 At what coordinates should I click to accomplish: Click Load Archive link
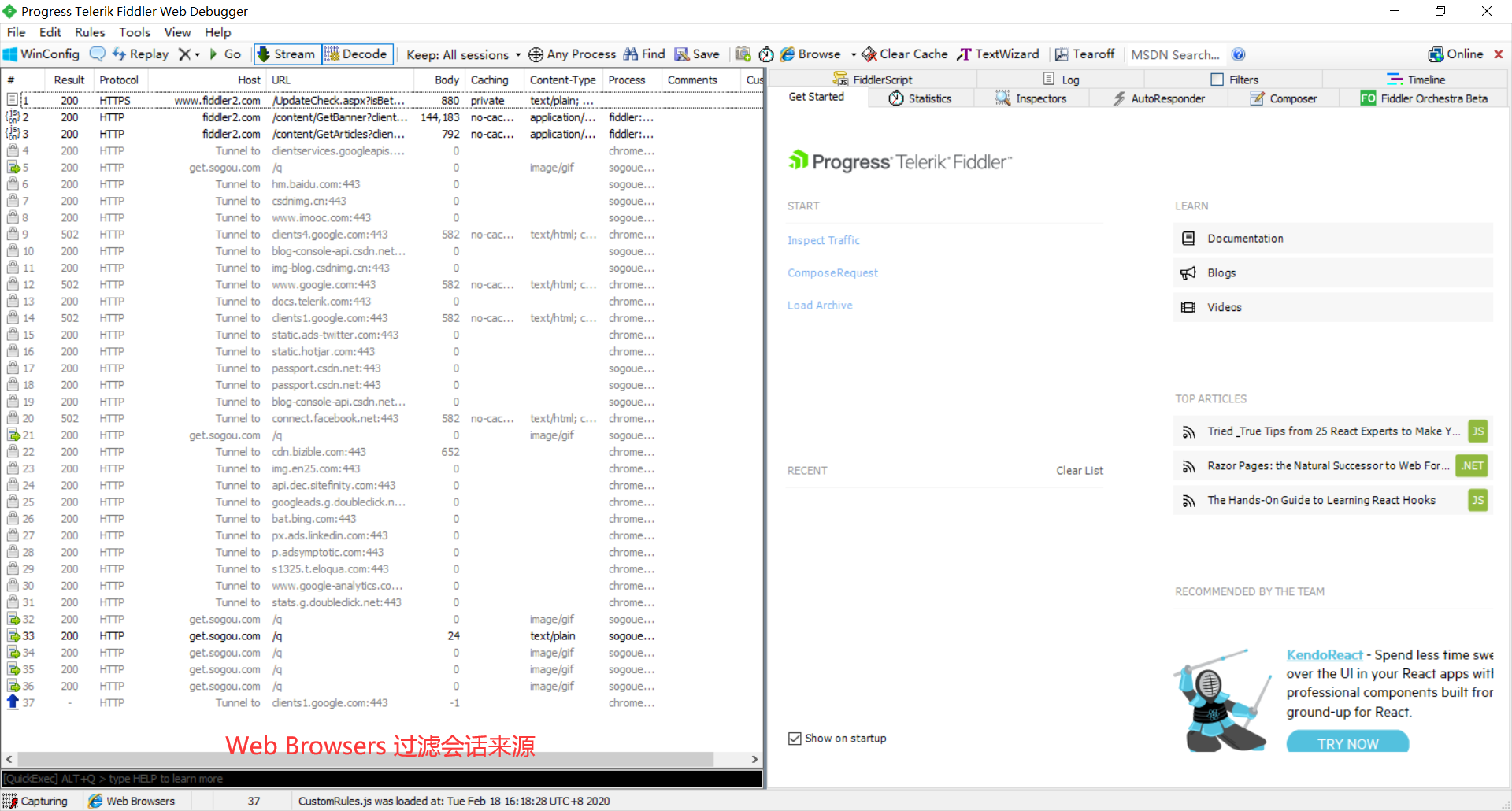[820, 306]
